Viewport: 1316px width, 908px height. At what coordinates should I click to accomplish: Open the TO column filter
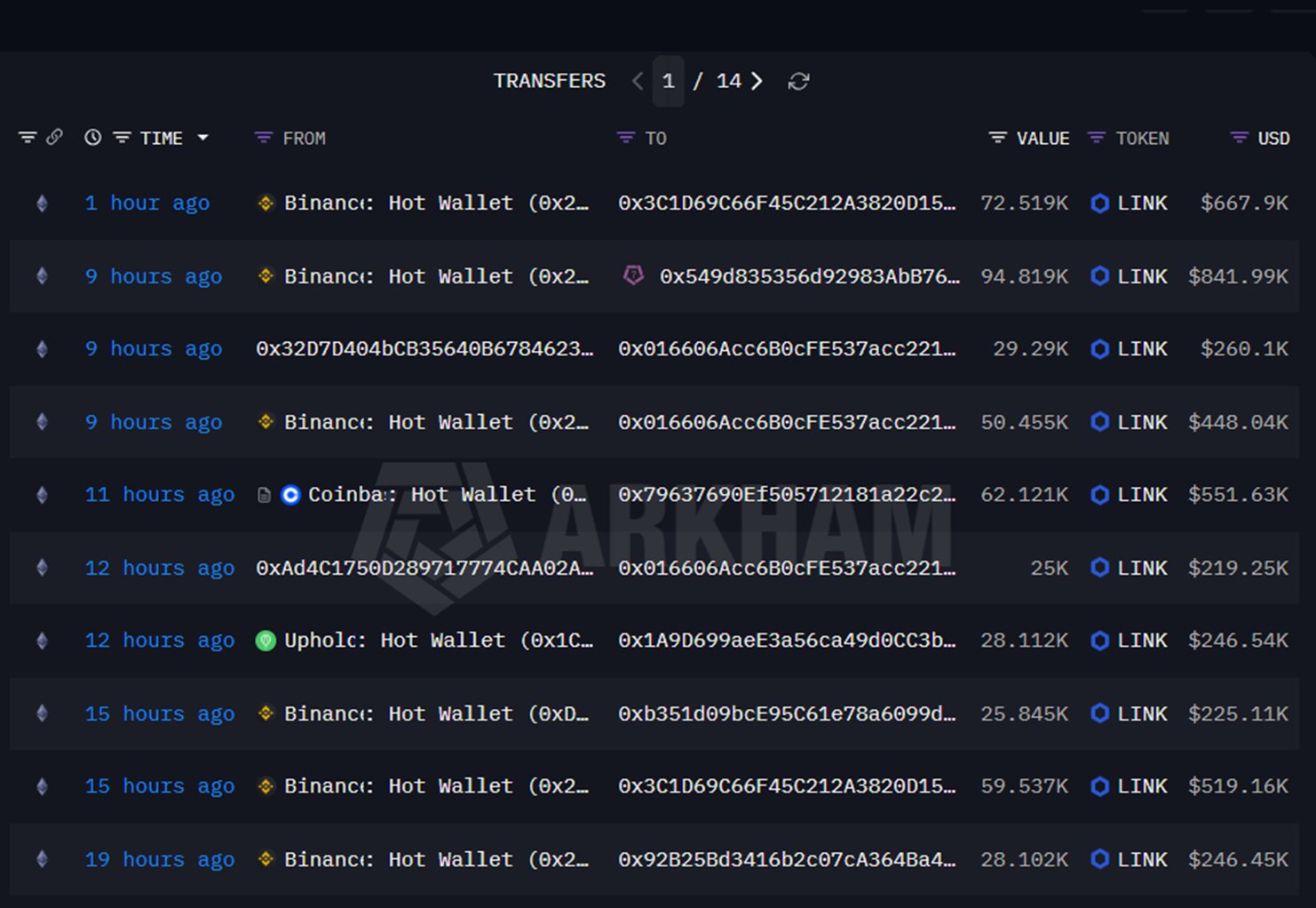pos(626,138)
